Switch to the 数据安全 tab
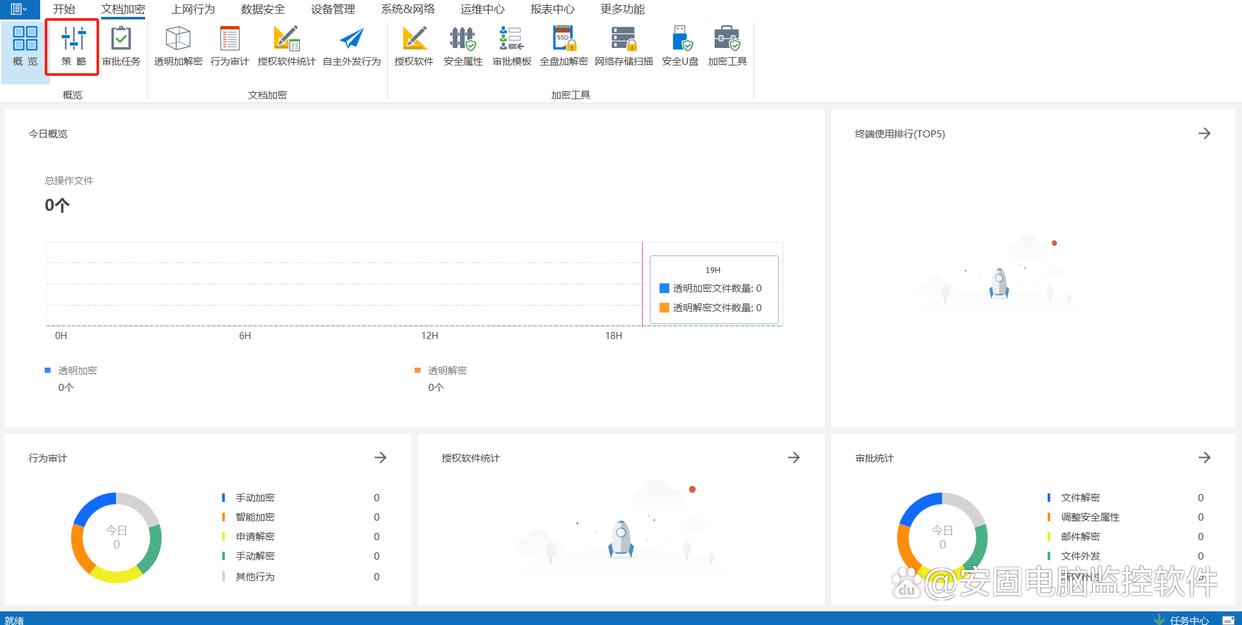The image size is (1242, 625). 263,9
